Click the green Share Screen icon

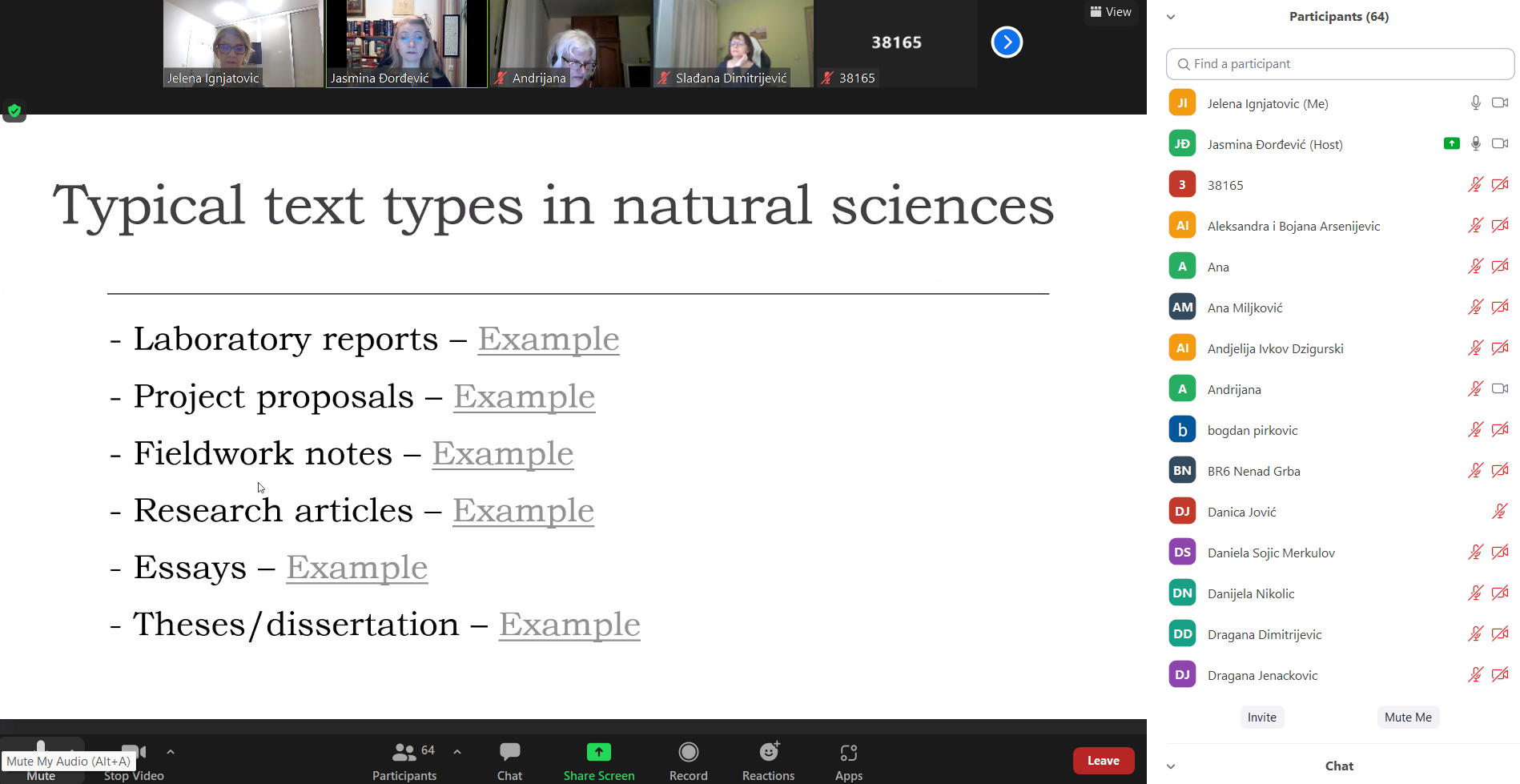click(x=598, y=753)
